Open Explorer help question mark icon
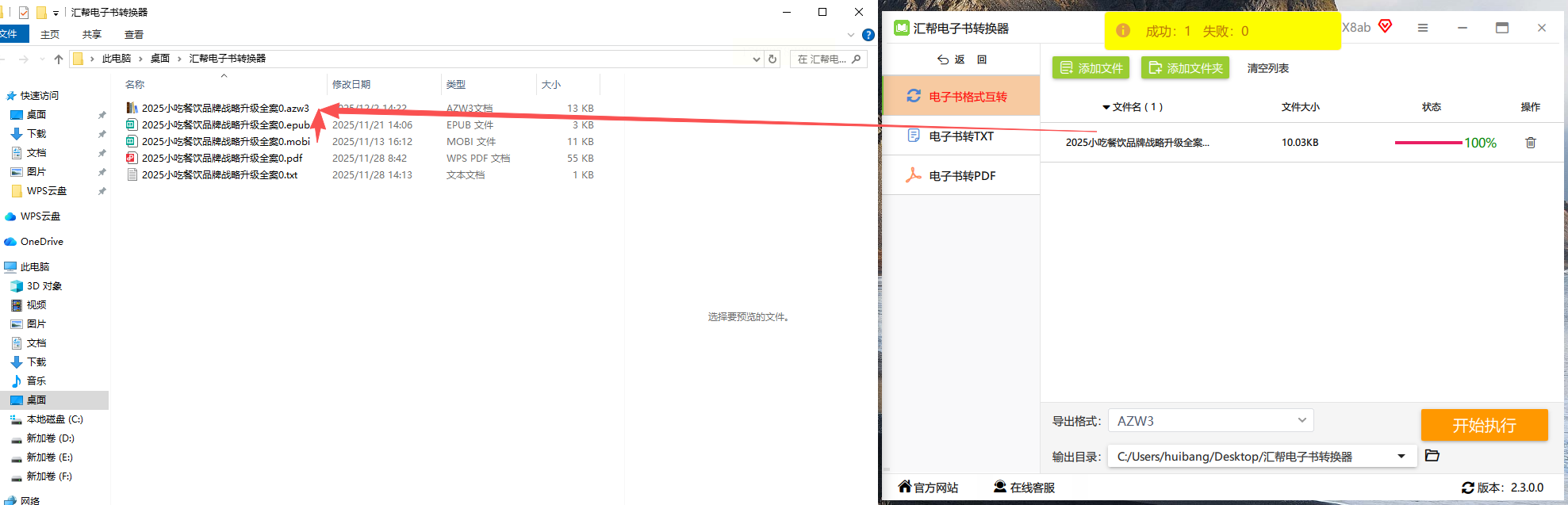Image resolution: width=1568 pixels, height=505 pixels. click(x=868, y=35)
